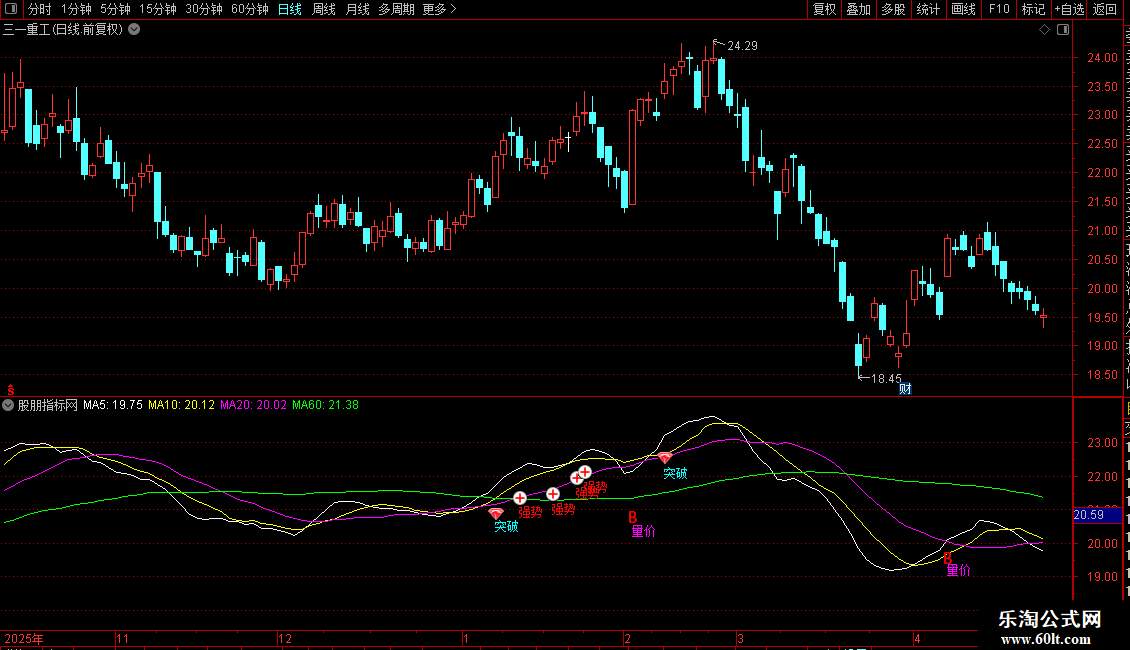The width and height of the screenshot is (1130, 650).
Task: Select the 60分钟 period
Action: coord(250,9)
